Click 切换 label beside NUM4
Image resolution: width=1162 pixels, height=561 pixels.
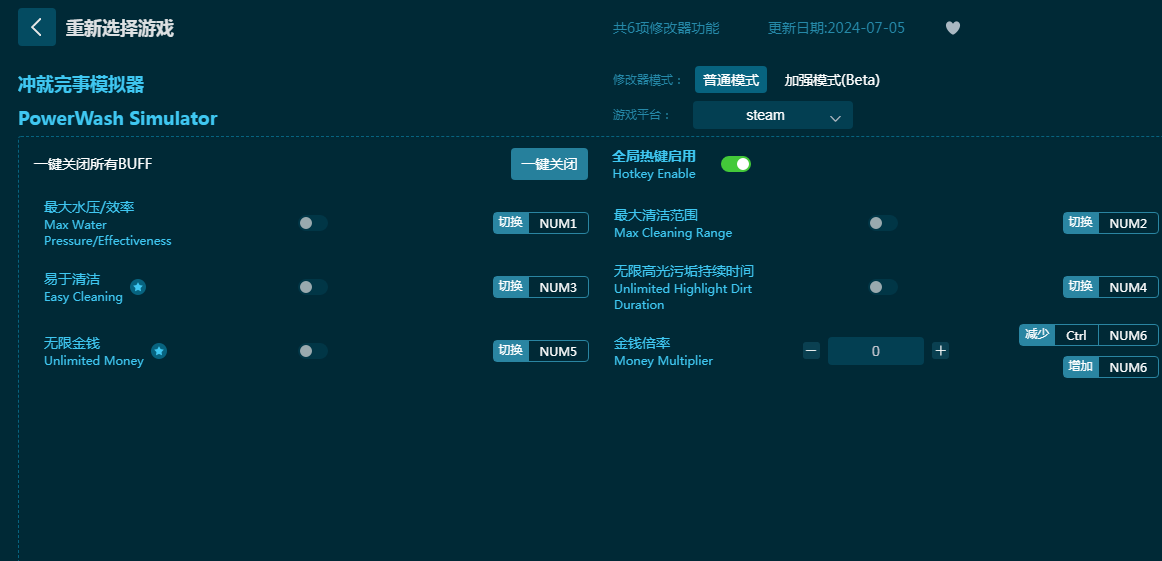[1080, 287]
